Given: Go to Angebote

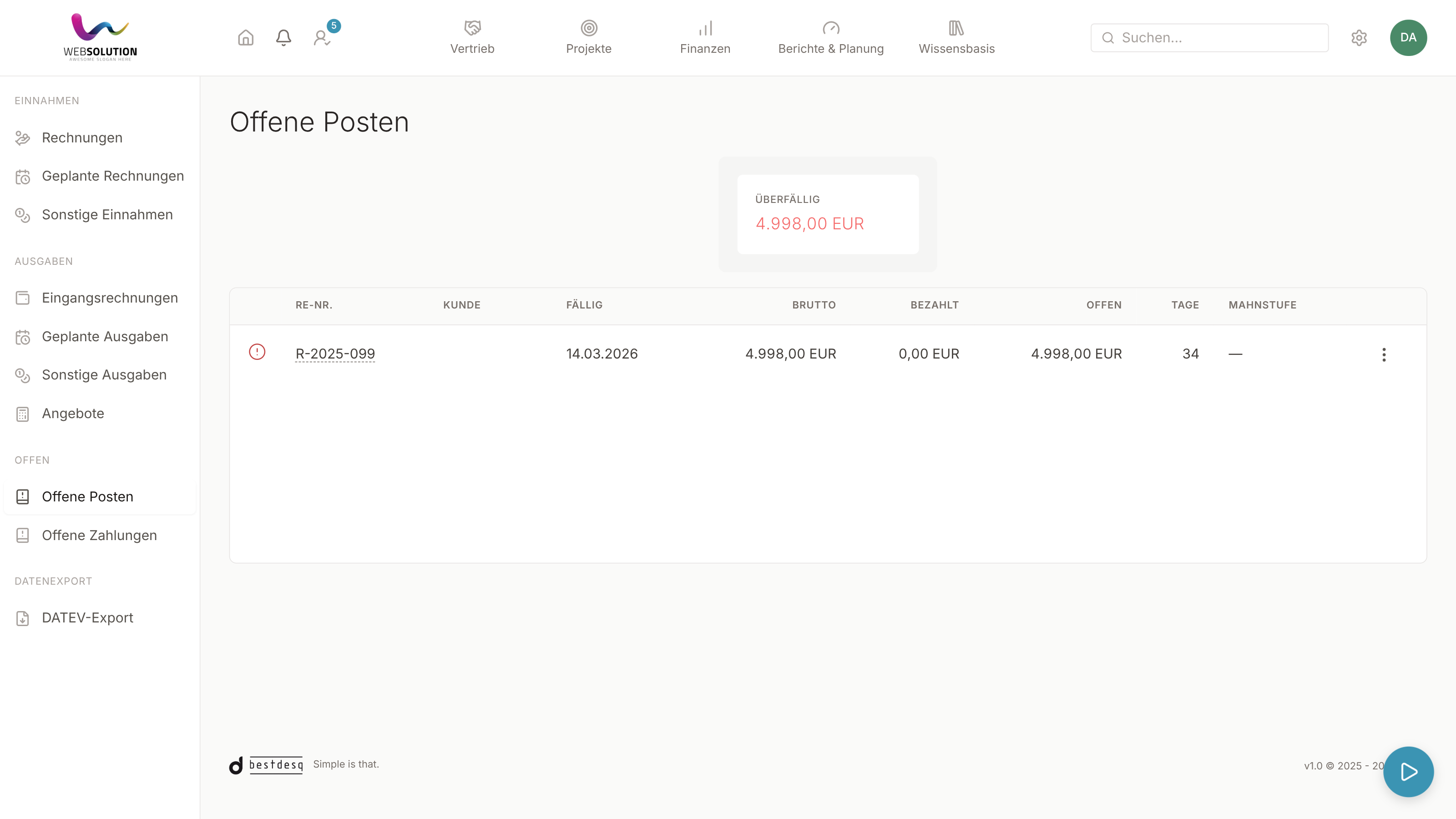Looking at the screenshot, I should (100, 414).
